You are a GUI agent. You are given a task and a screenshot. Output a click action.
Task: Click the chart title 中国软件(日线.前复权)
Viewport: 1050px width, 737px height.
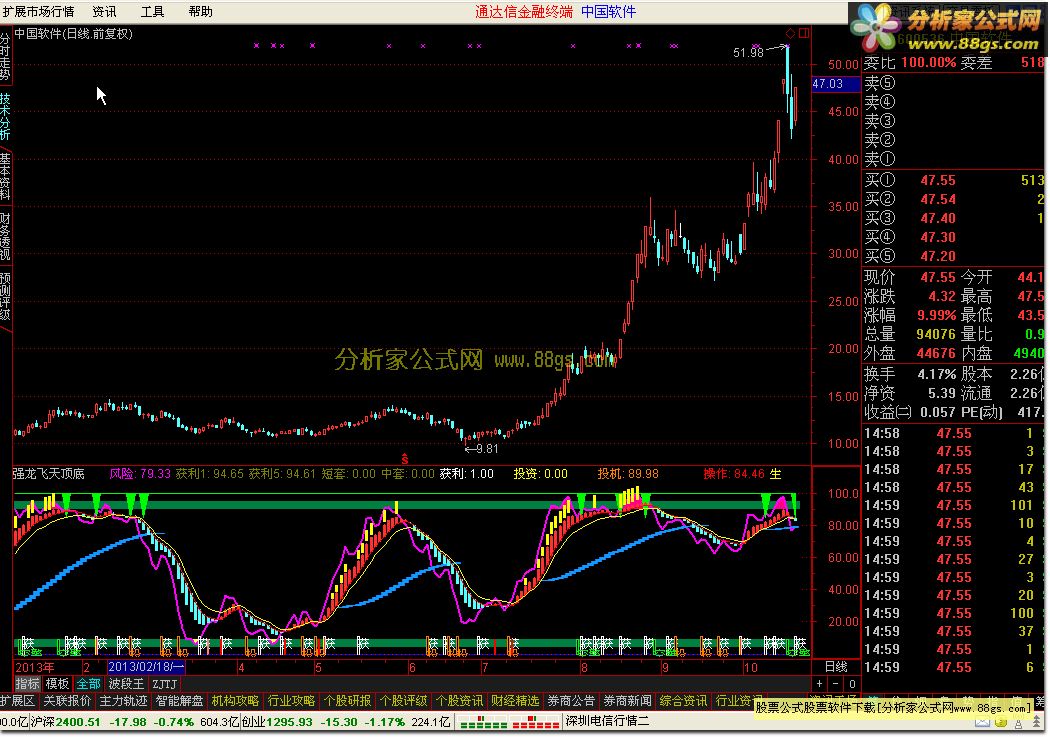74,33
